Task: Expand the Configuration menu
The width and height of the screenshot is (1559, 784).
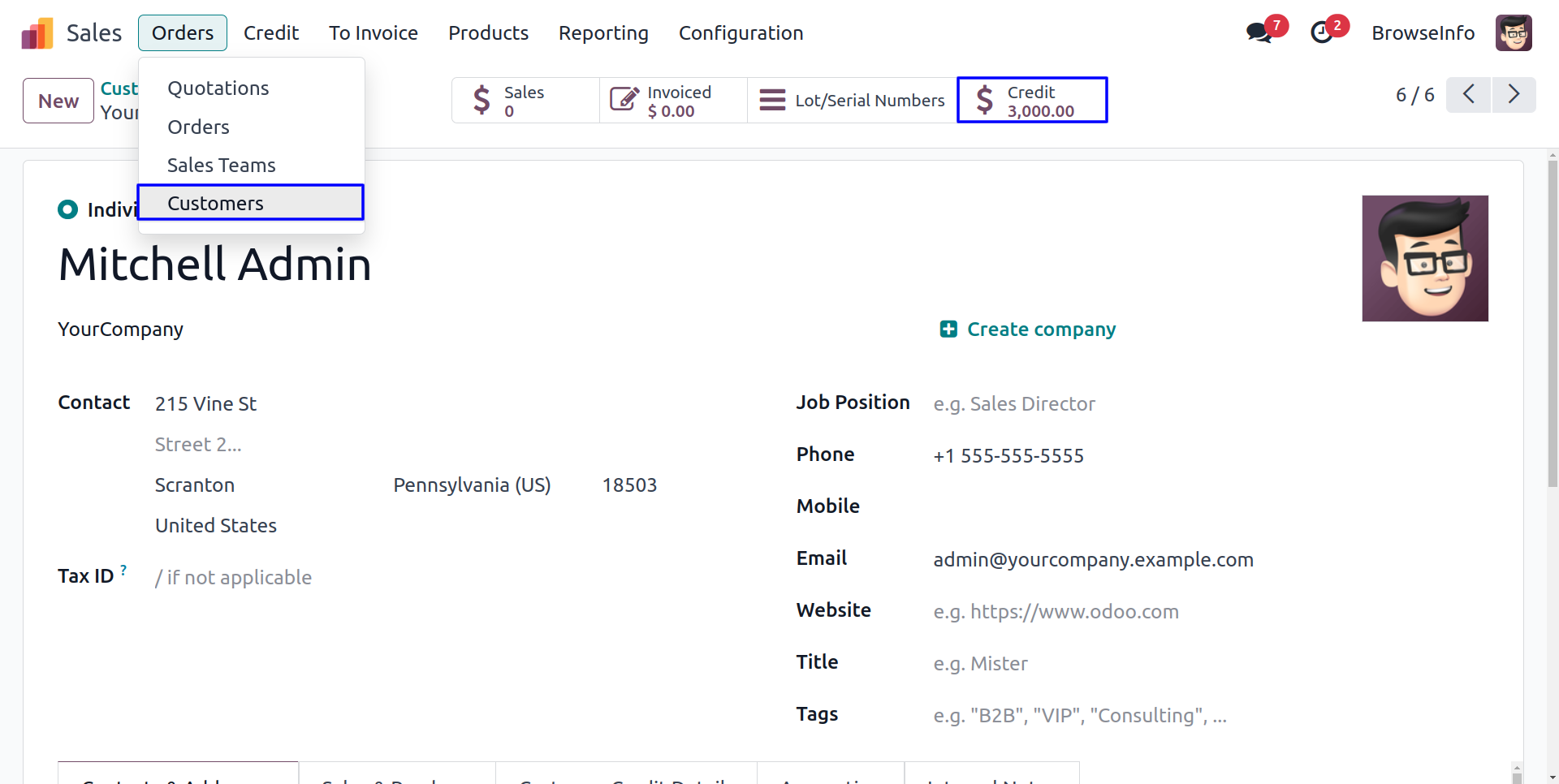Action: coord(741,33)
